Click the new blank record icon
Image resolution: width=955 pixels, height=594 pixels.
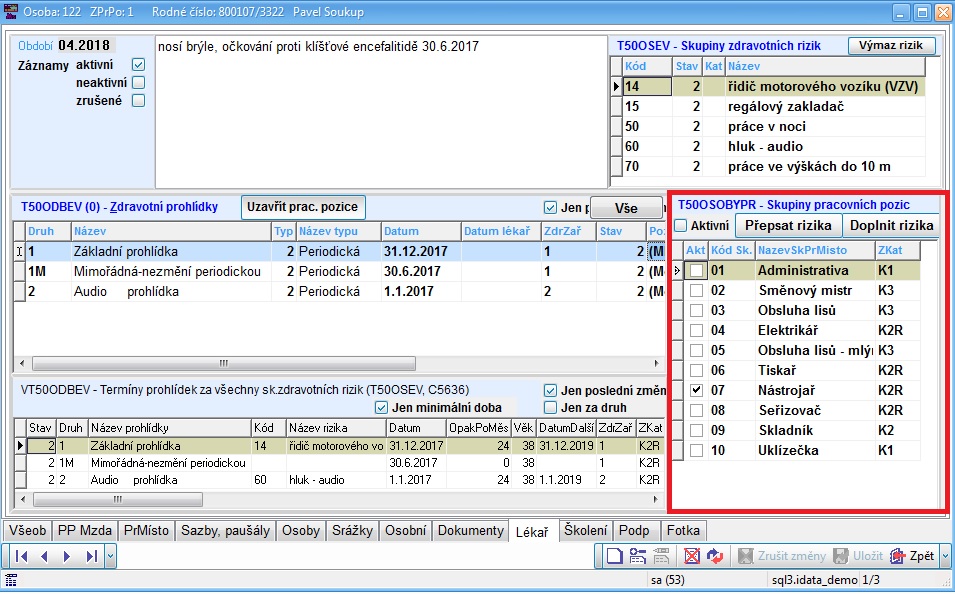point(614,556)
